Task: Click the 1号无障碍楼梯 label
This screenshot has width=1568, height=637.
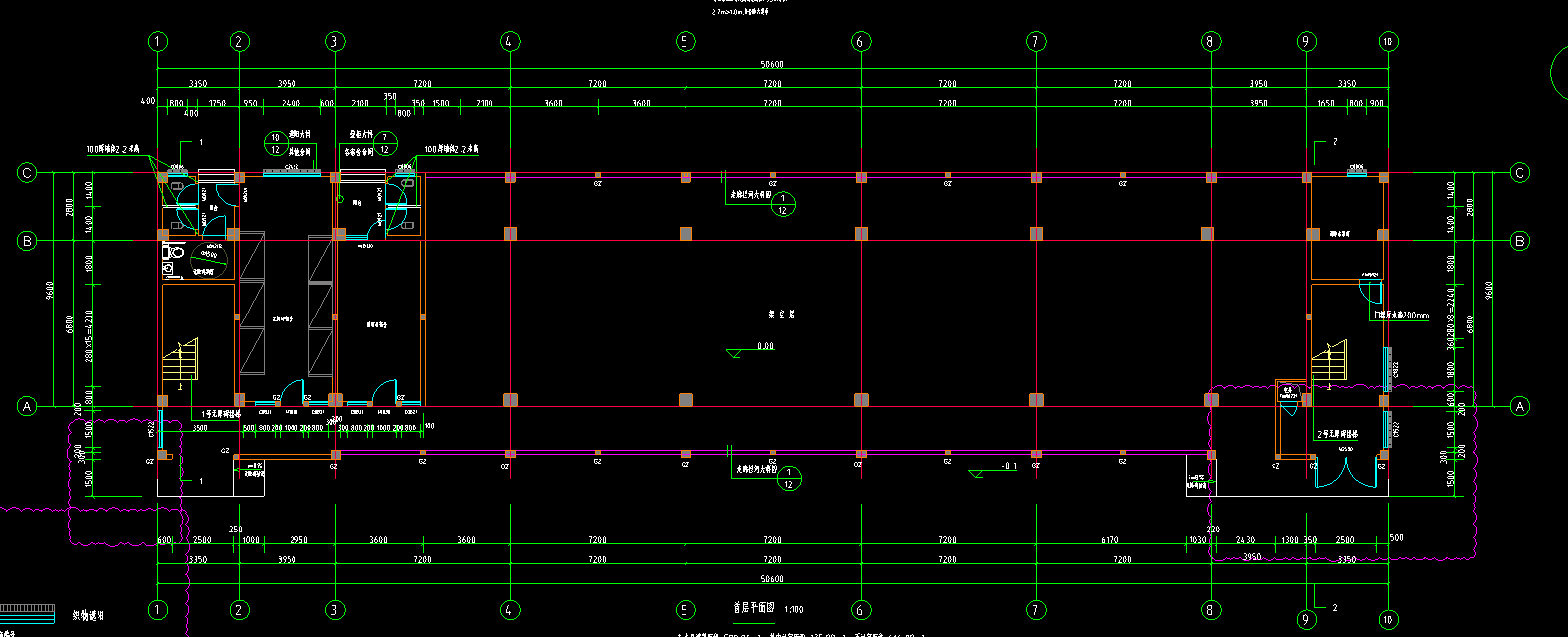Action: click(221, 413)
